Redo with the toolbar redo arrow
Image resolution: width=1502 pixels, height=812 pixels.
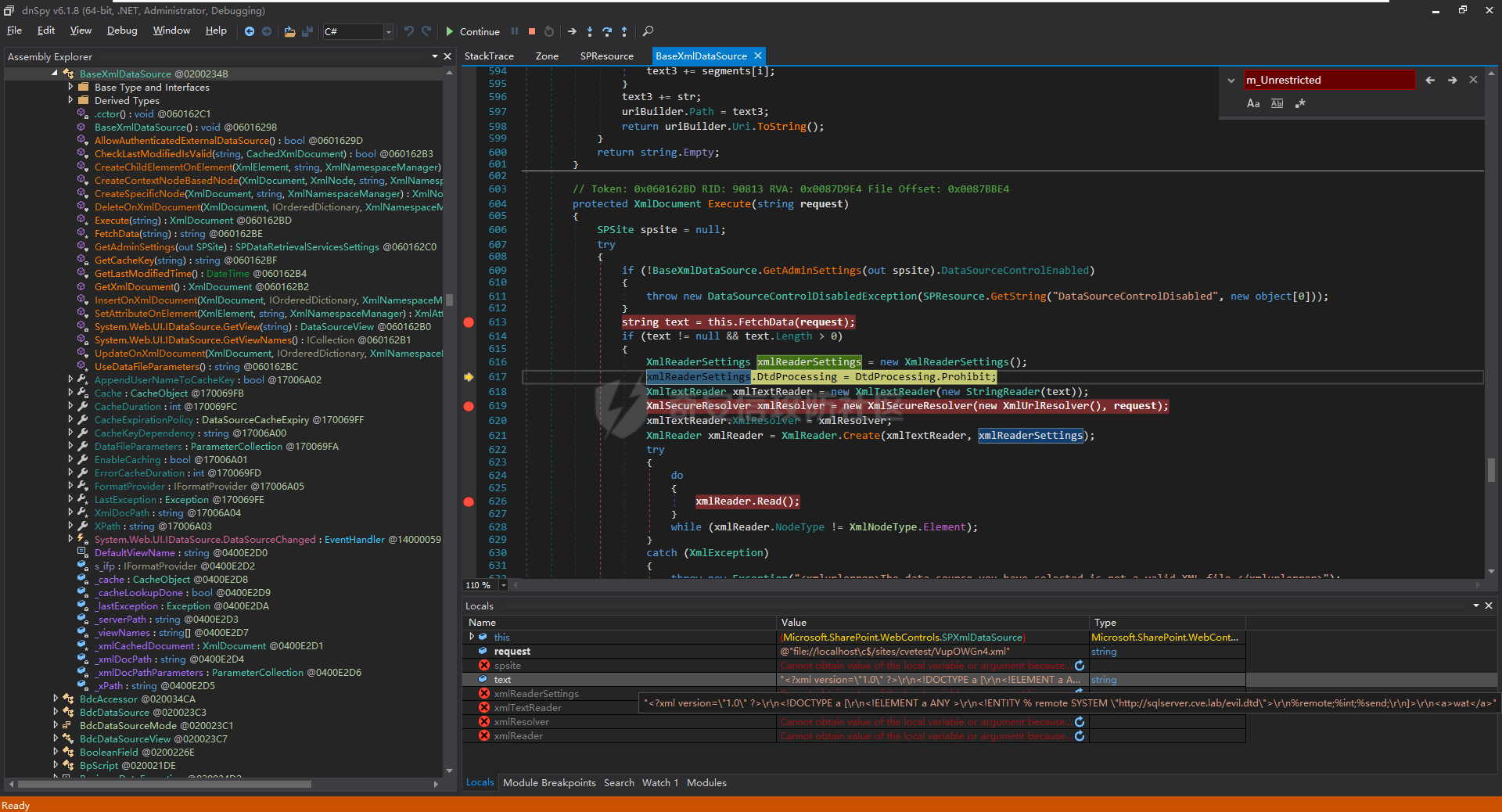click(426, 31)
